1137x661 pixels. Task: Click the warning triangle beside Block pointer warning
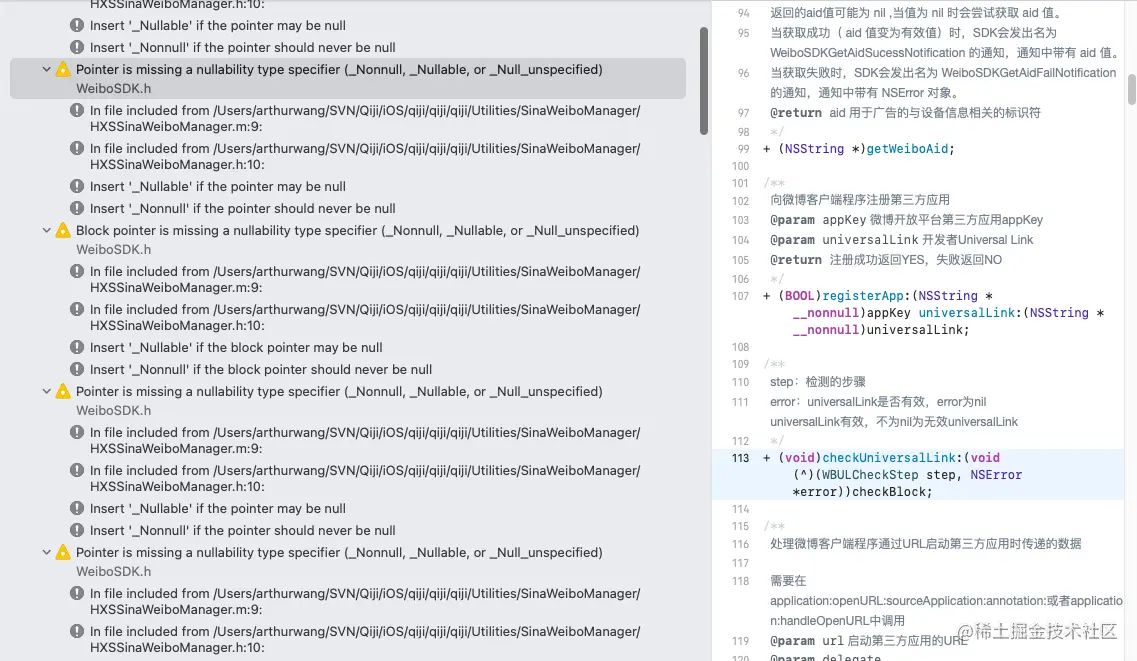coord(63,230)
